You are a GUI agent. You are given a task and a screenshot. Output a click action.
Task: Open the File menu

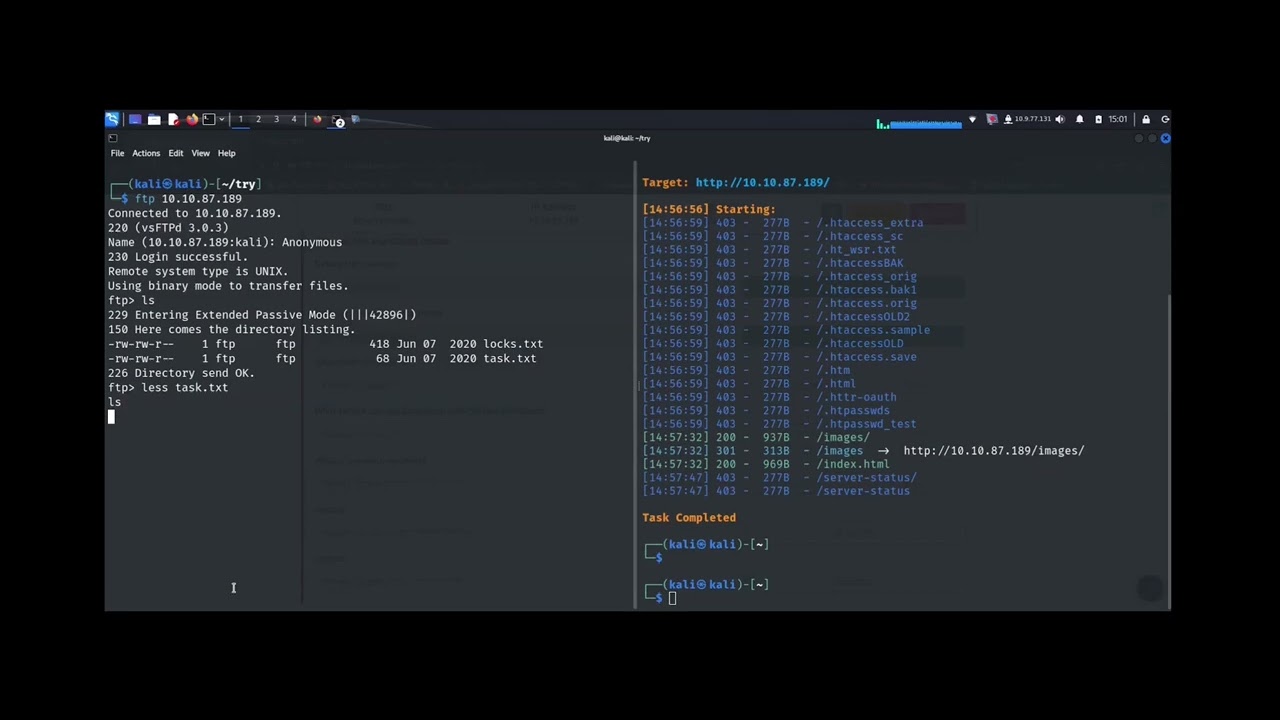[x=117, y=153]
